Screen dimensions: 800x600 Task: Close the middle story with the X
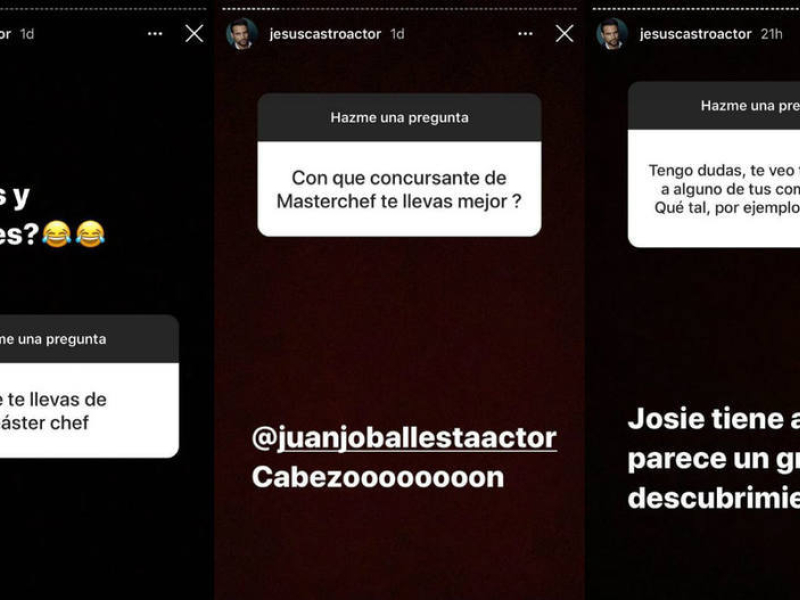(564, 34)
